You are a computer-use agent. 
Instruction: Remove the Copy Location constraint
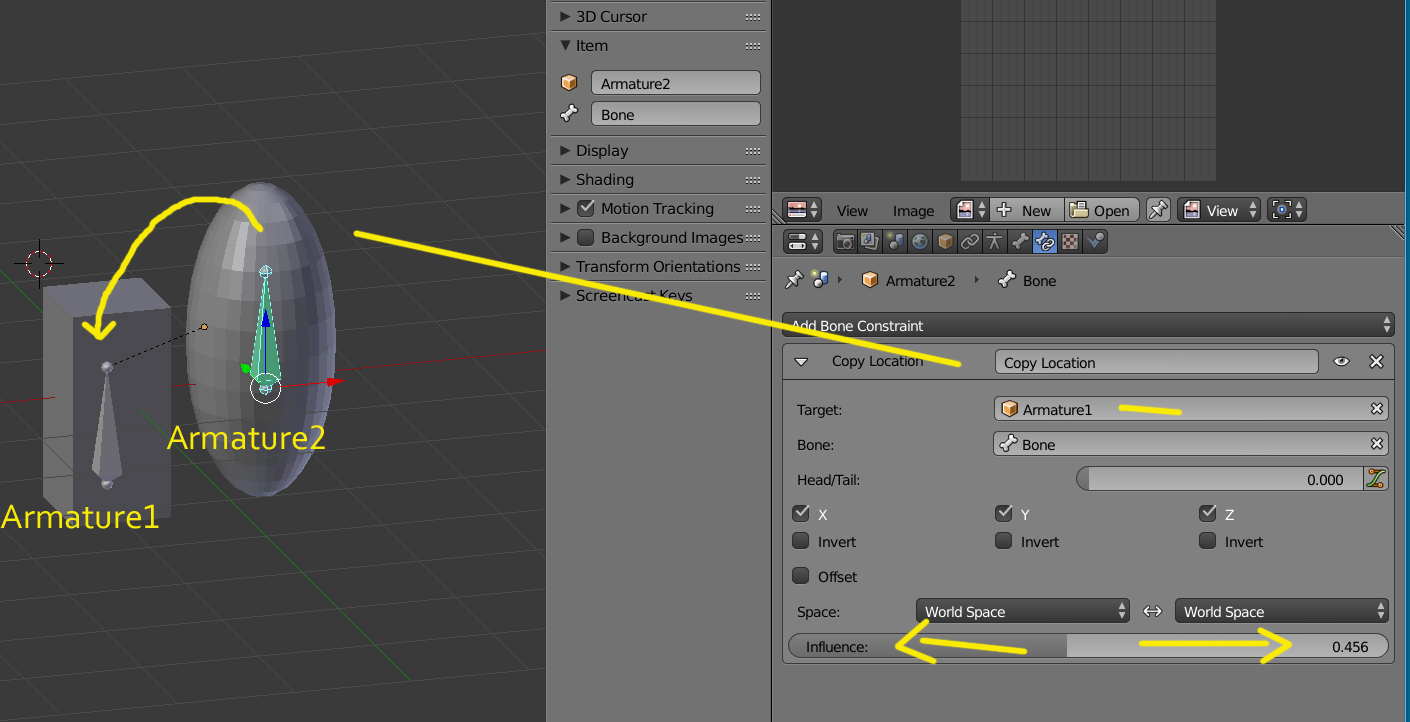point(1376,362)
